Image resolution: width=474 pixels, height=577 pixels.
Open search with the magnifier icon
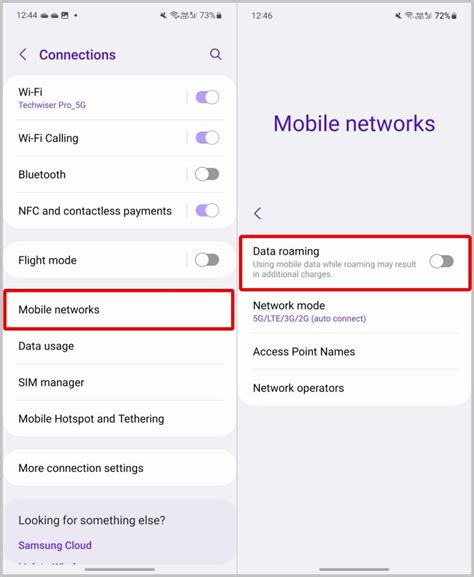point(216,54)
